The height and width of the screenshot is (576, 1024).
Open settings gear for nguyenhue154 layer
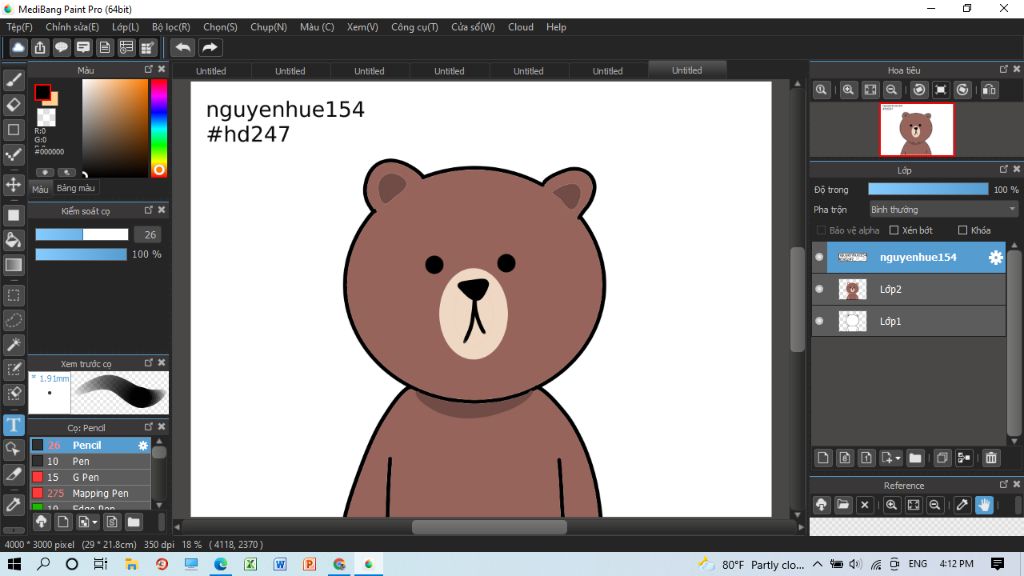(995, 257)
